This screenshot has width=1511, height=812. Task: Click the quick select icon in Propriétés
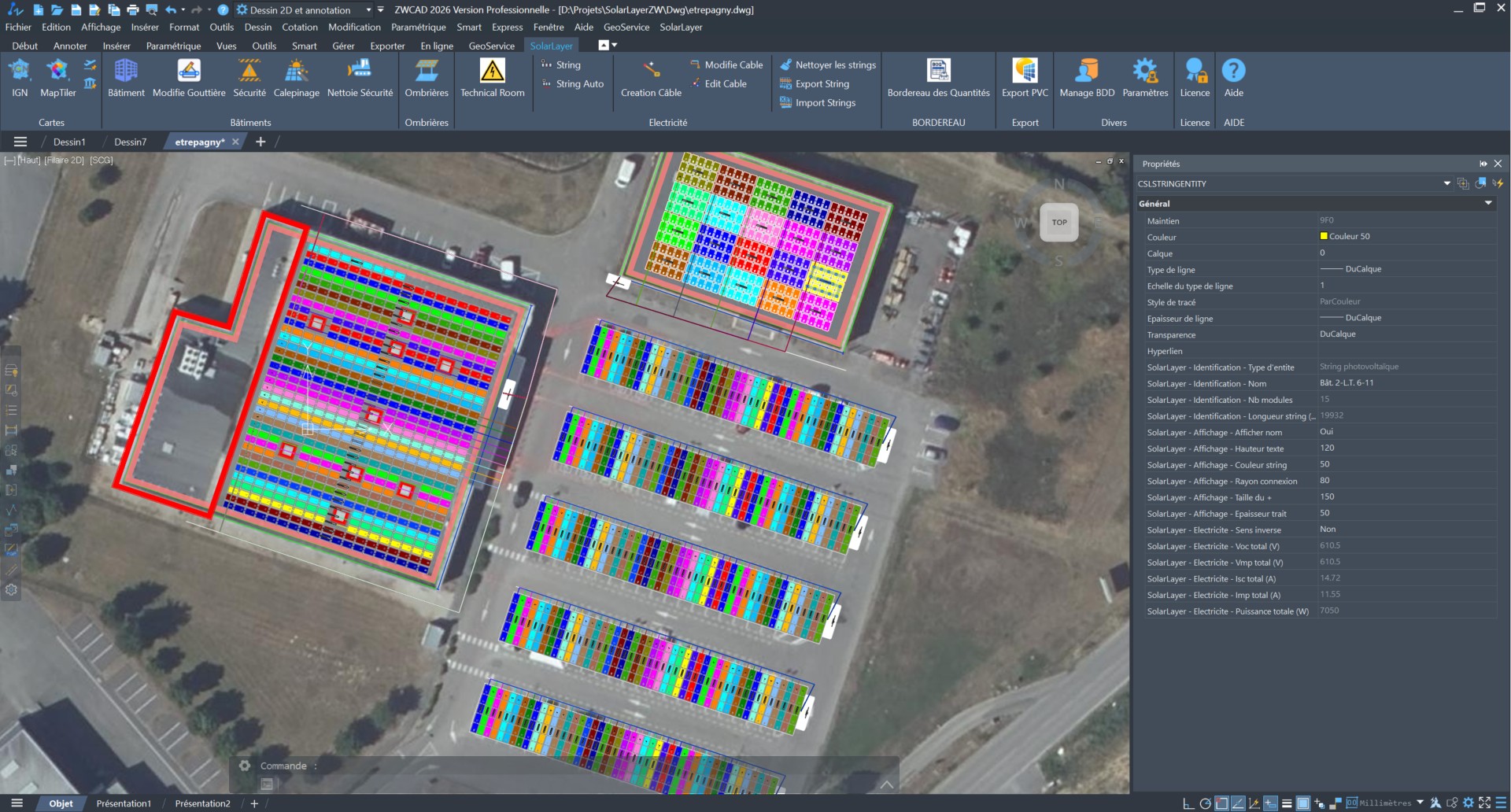tap(1498, 183)
